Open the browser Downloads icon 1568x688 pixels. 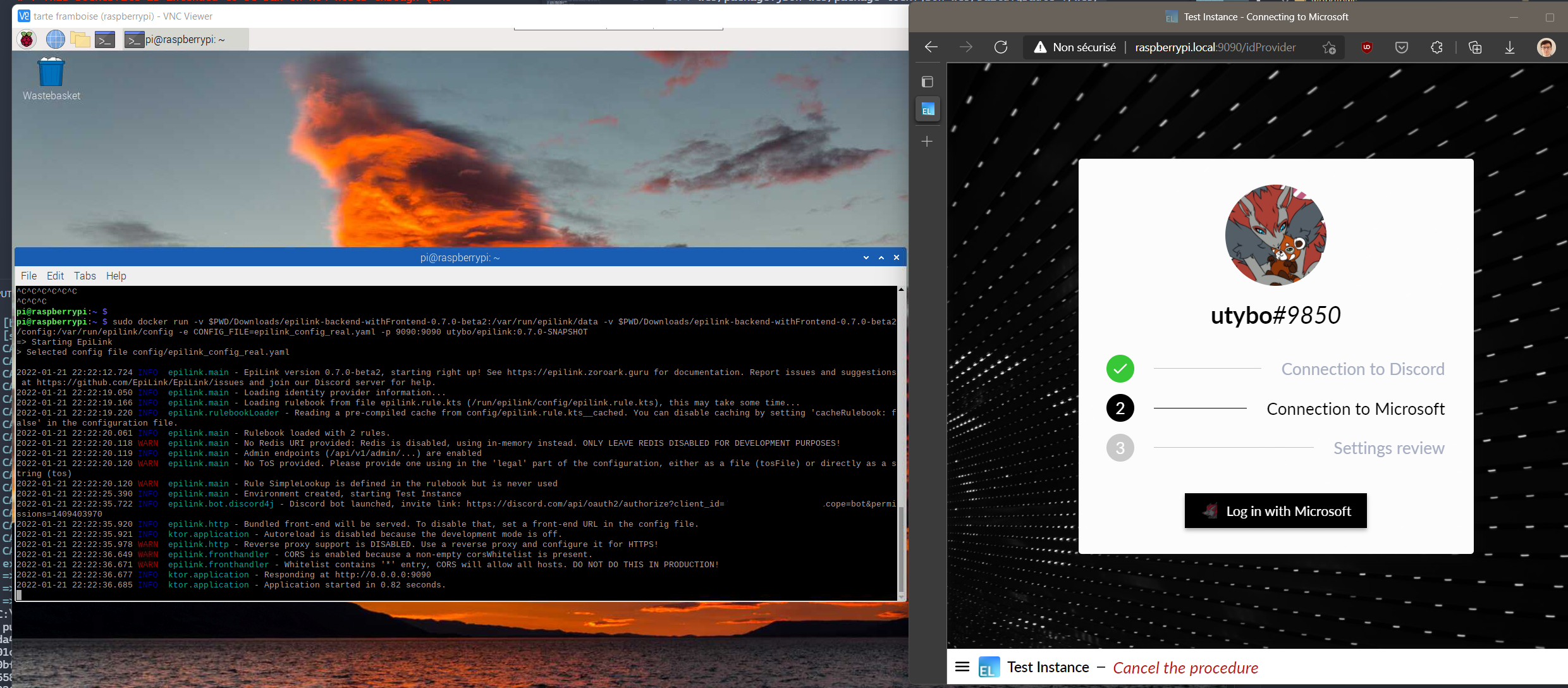(1510, 47)
